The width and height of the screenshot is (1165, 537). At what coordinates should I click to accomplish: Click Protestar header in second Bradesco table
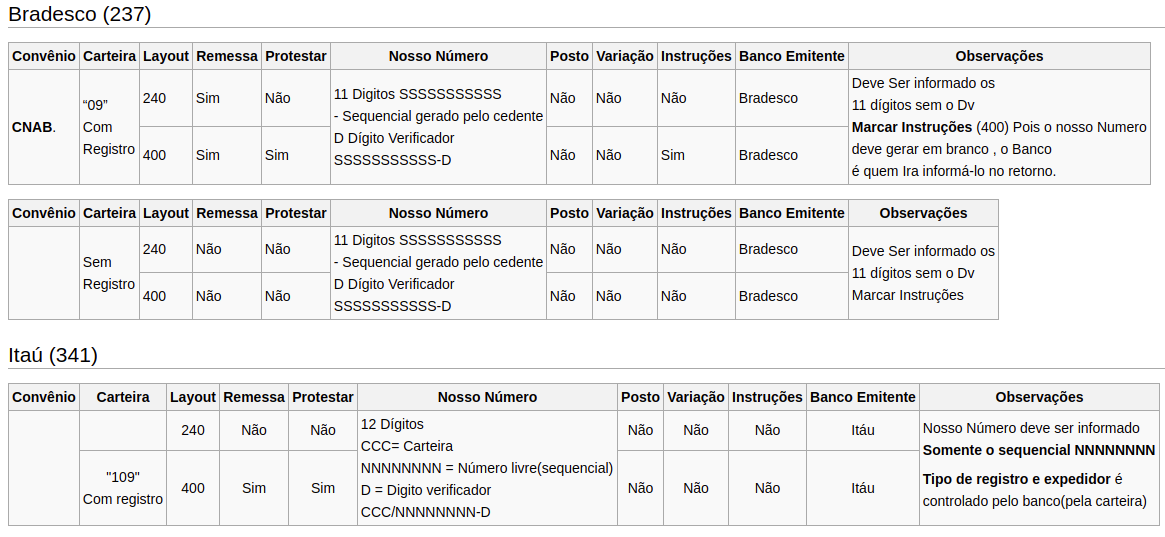[296, 213]
